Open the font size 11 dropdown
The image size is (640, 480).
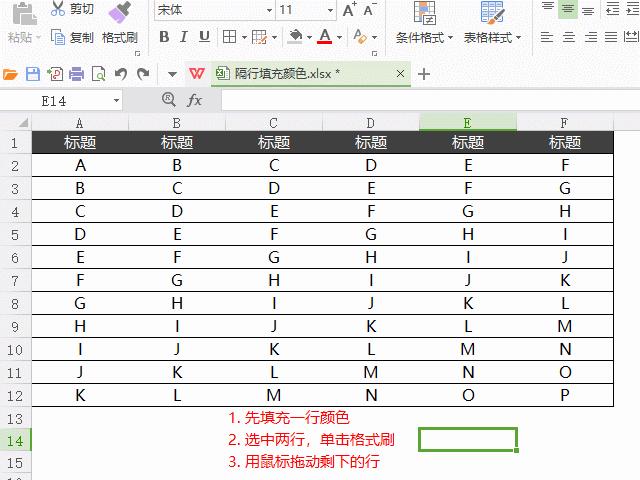(330, 10)
